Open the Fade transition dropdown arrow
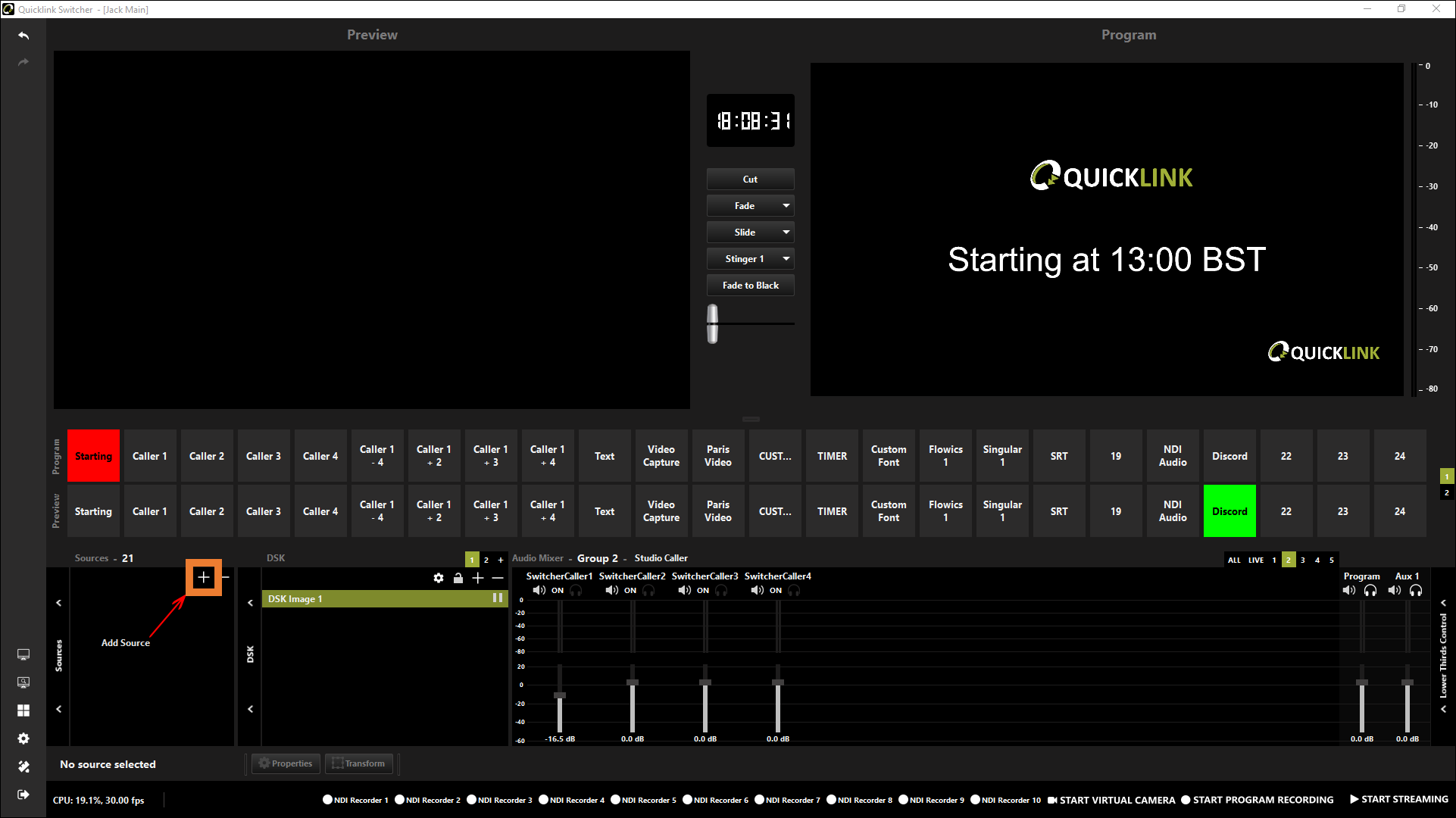The image size is (1456, 818). 786,206
